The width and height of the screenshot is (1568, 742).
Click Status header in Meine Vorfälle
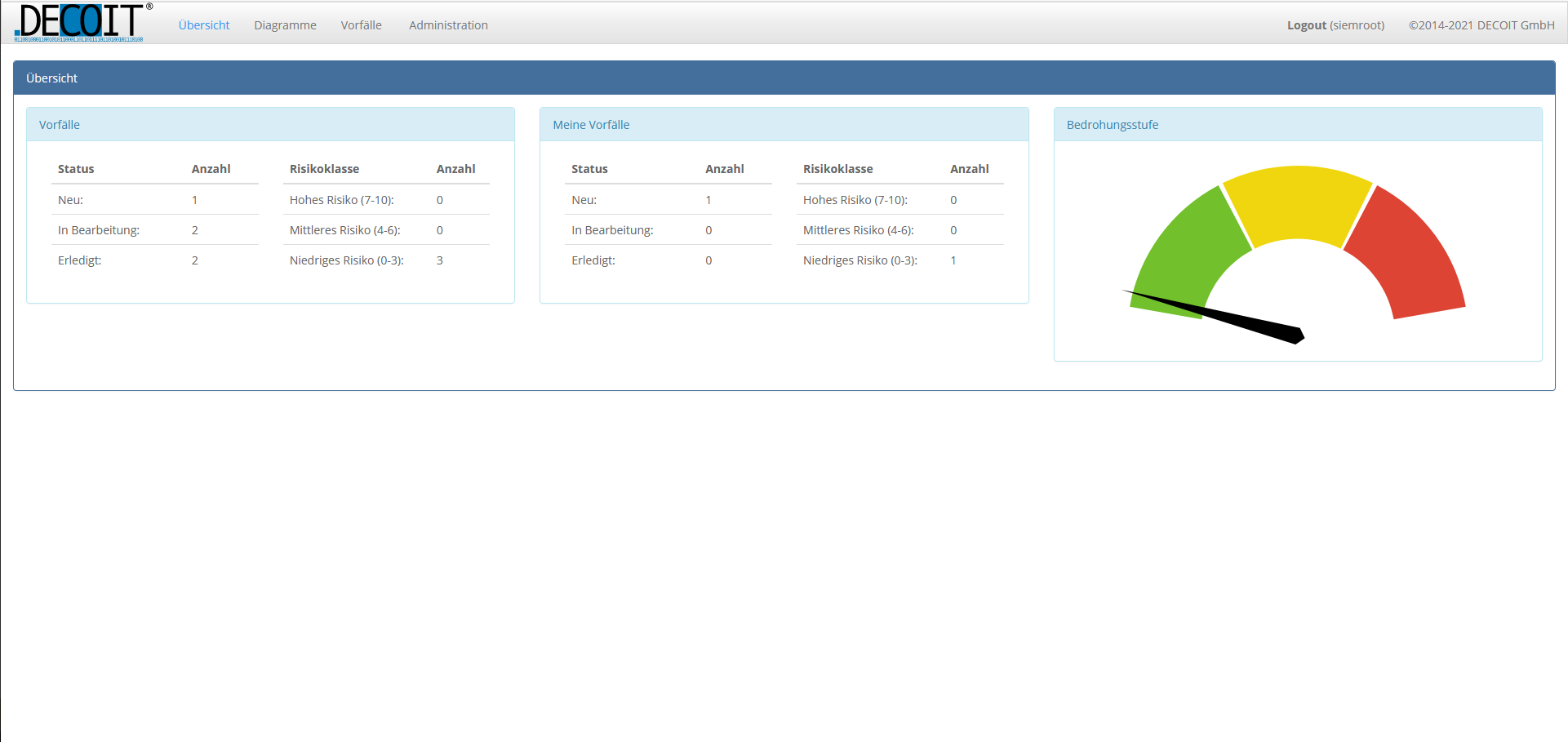[589, 169]
